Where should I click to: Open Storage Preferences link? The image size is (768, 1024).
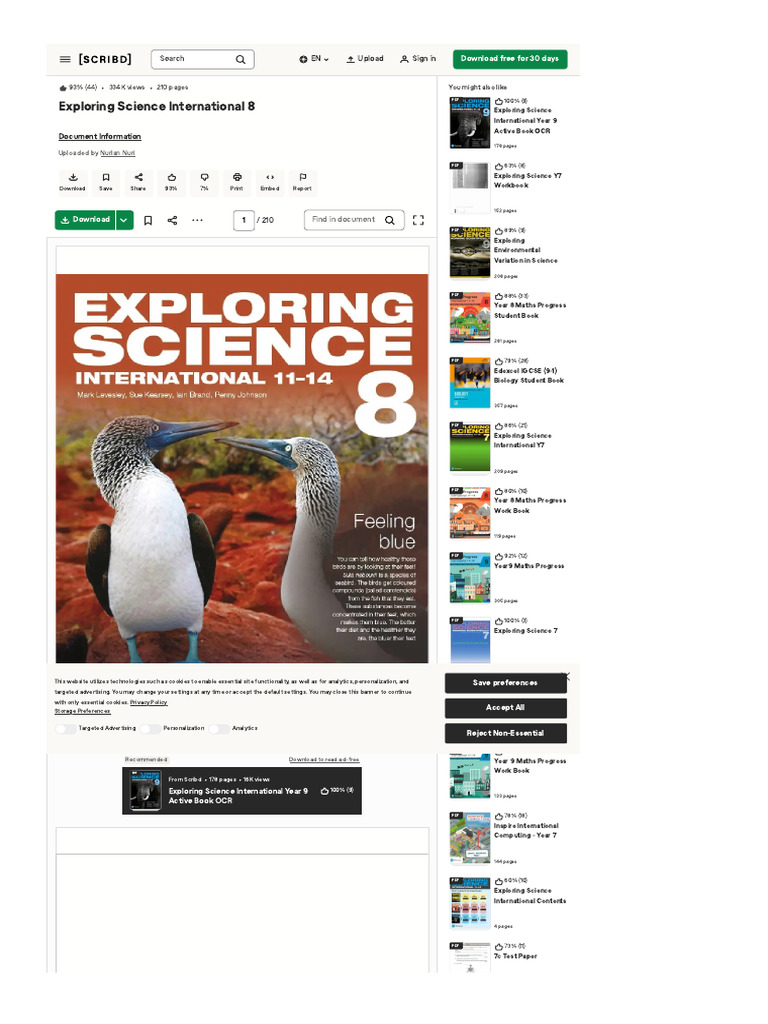tap(82, 711)
